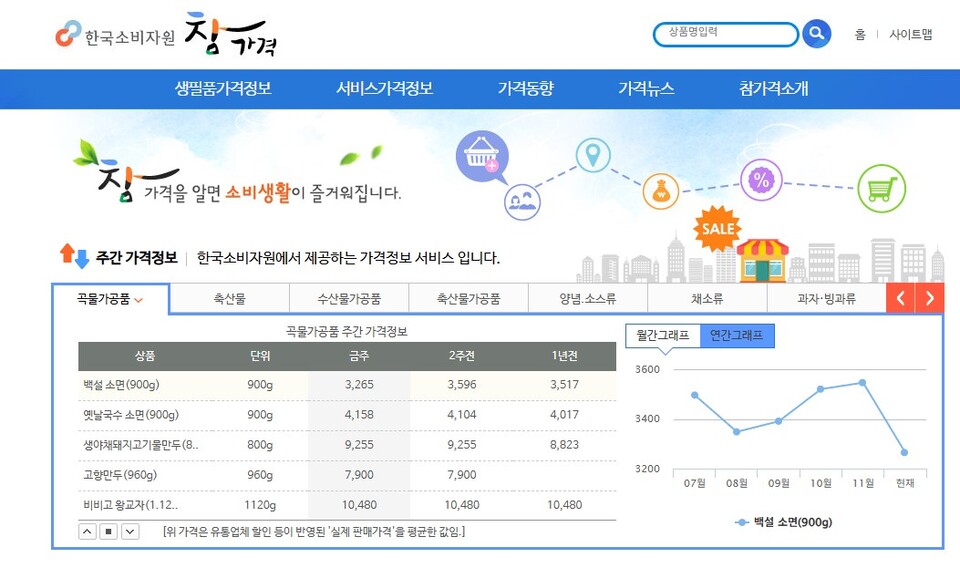Viewport: 960px width, 568px height.
Task: Click the store building icon
Action: [762, 260]
